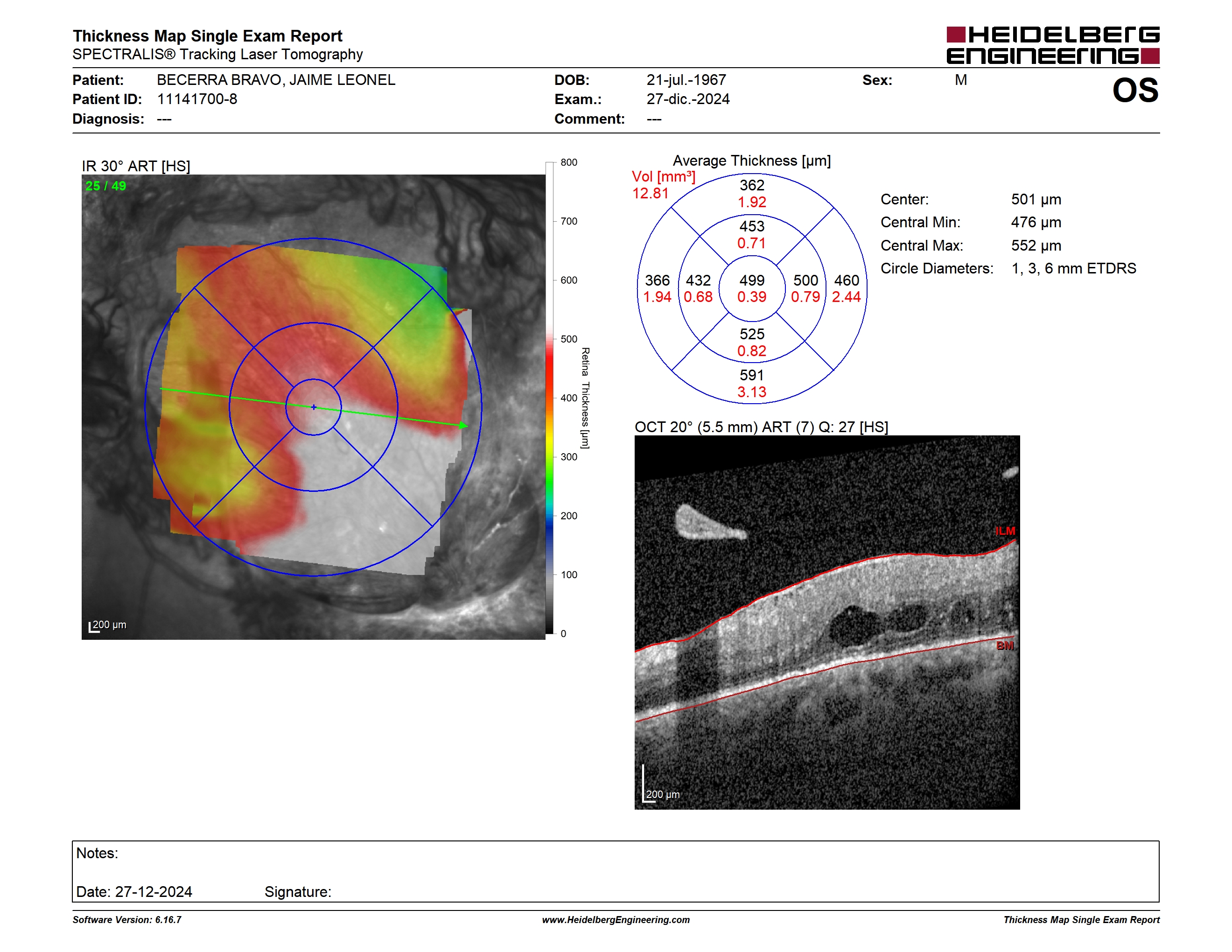Click the 'Average Thickness [µm]' heading
Screen dimensions: 1232x952
point(751,161)
